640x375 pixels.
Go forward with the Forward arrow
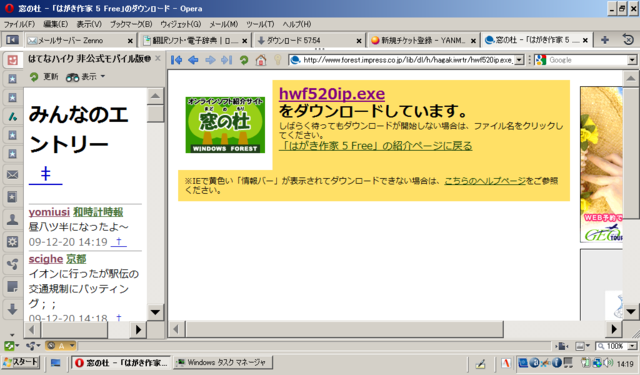pos(210,60)
